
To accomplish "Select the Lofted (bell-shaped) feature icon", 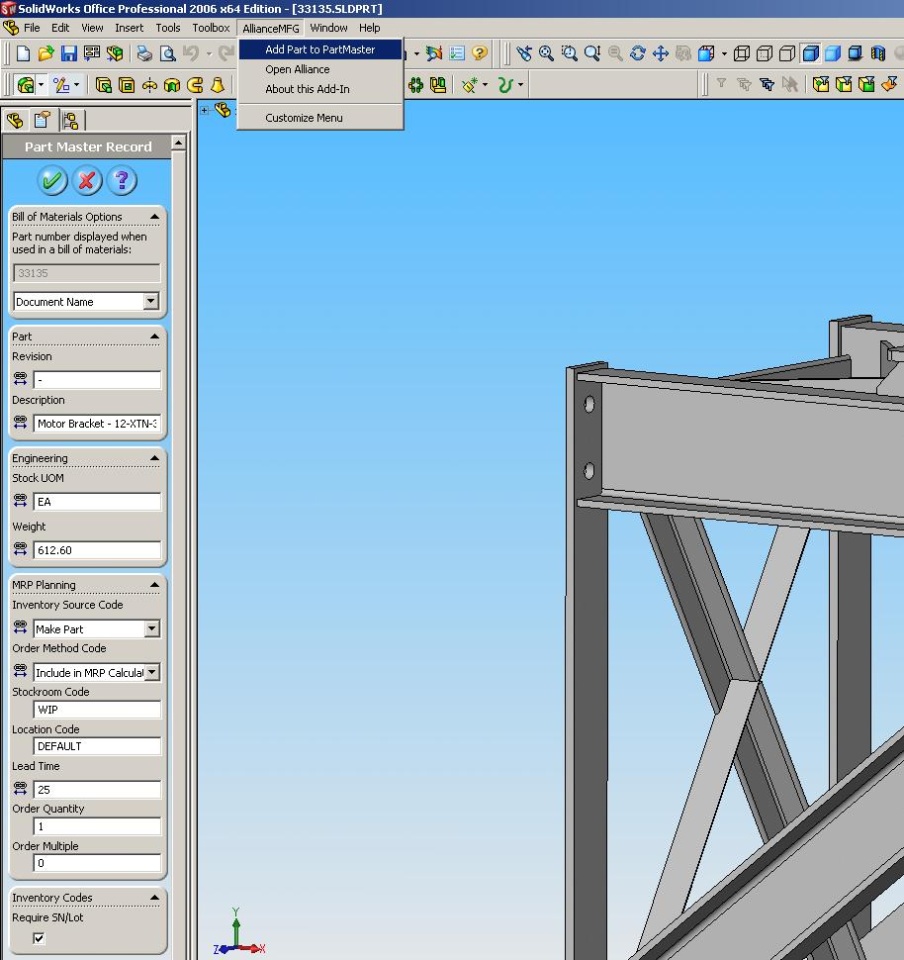I will click(217, 85).
